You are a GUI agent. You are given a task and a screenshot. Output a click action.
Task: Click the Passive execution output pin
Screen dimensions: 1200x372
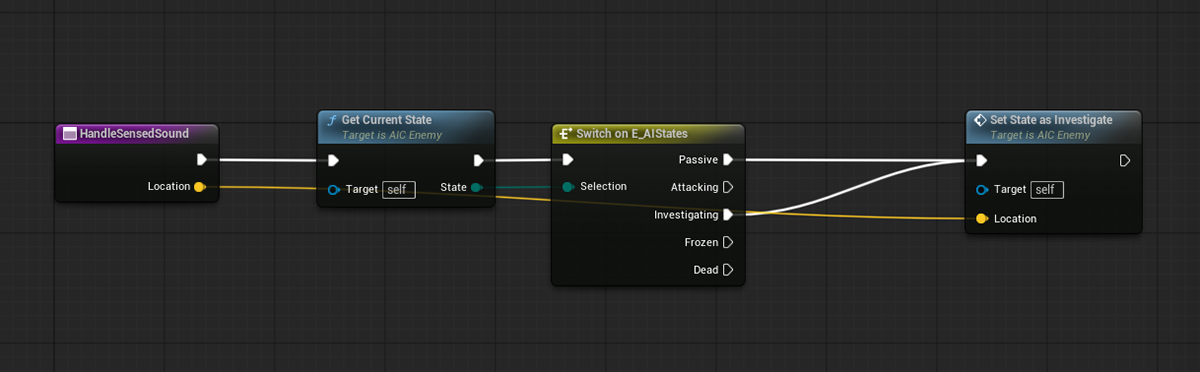click(728, 159)
